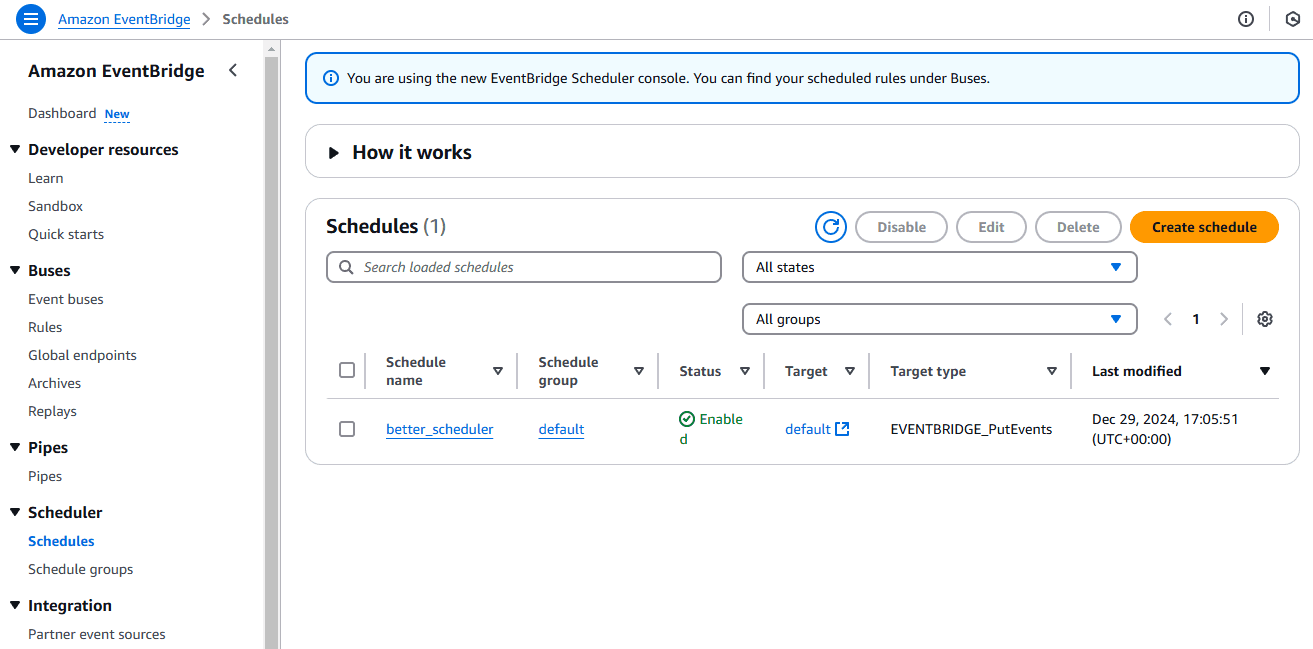Open the hamburger navigation menu
The image size is (1313, 649).
(x=31, y=19)
